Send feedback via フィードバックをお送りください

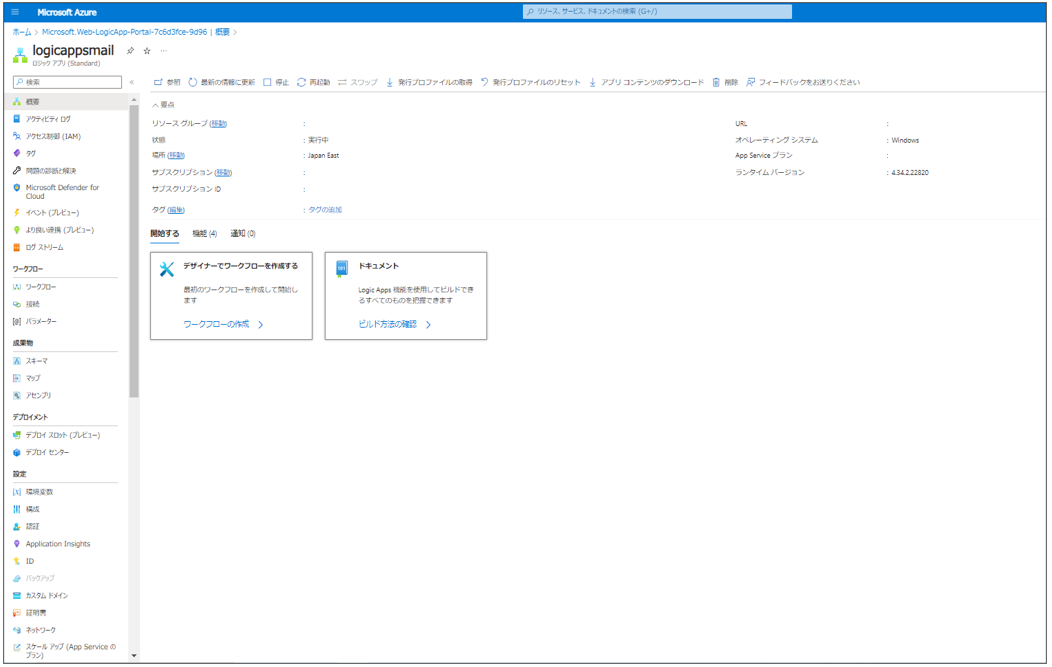point(803,83)
